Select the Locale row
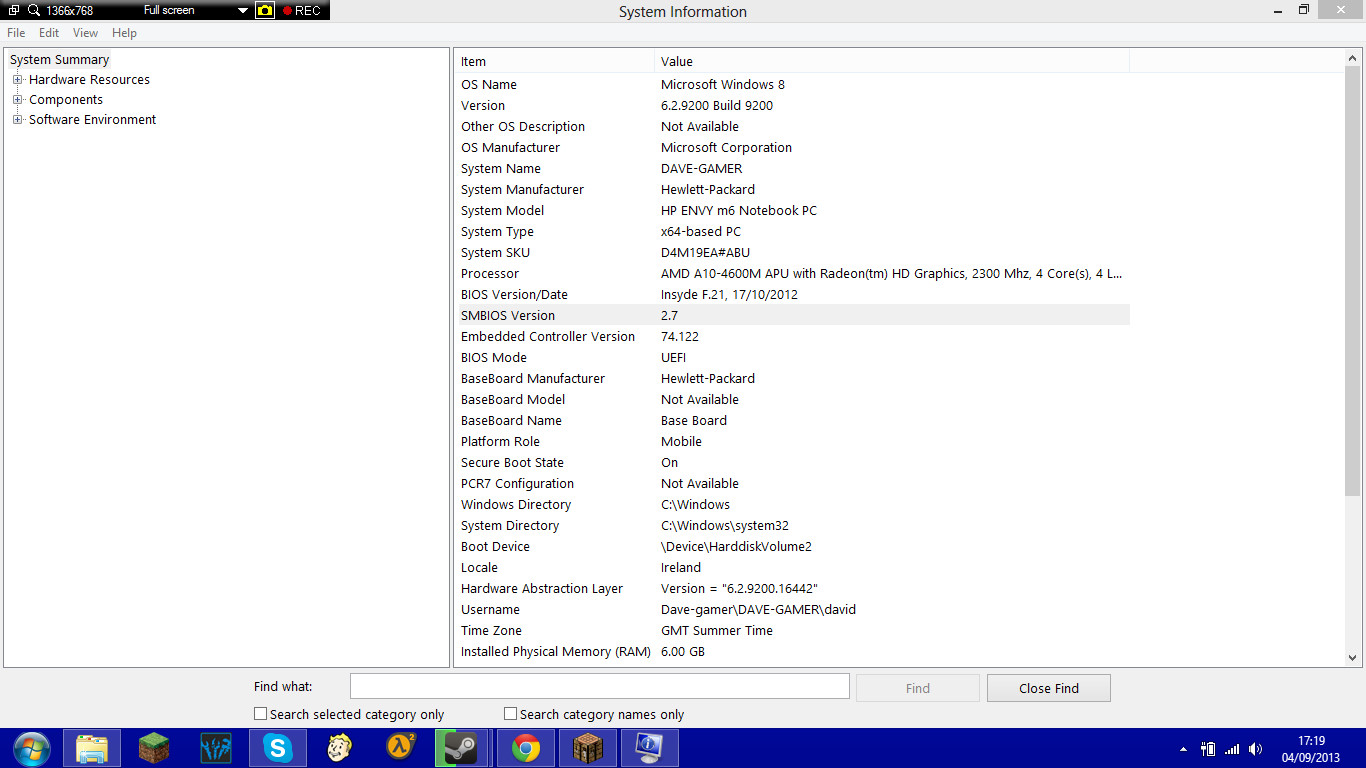The width and height of the screenshot is (1366, 768). [x=792, y=568]
